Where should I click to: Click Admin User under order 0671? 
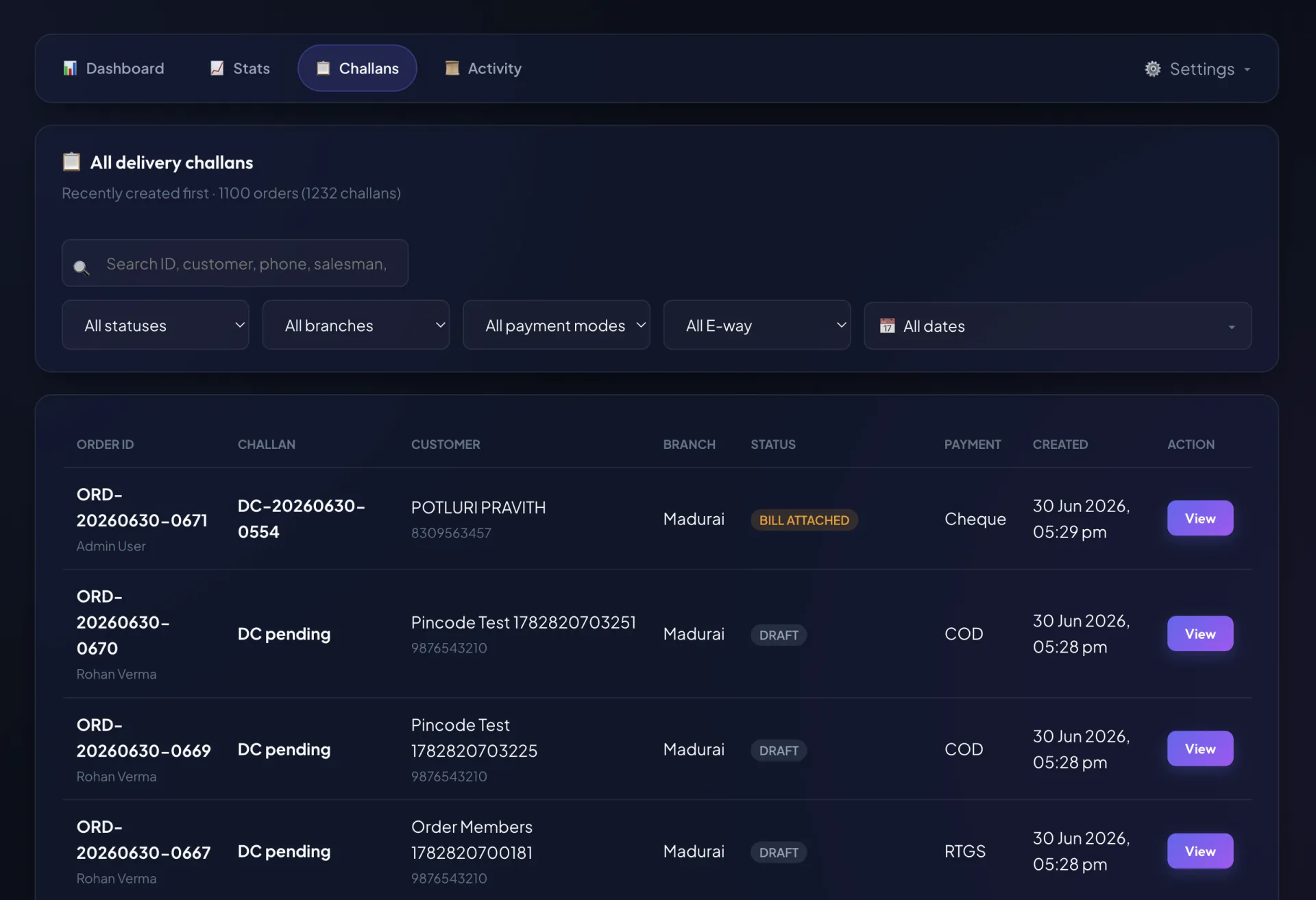pos(111,546)
